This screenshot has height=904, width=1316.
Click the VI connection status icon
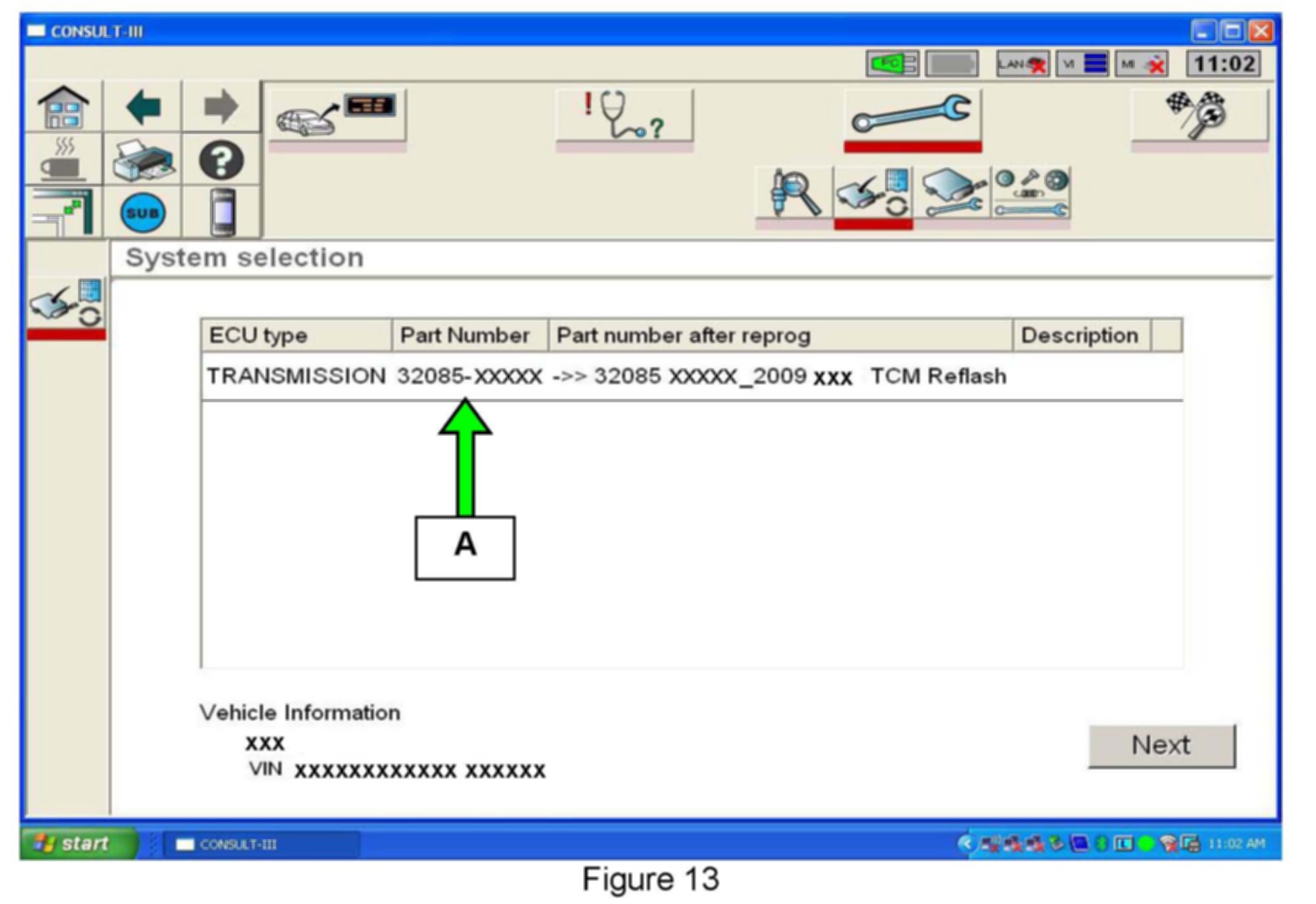[x=1082, y=64]
